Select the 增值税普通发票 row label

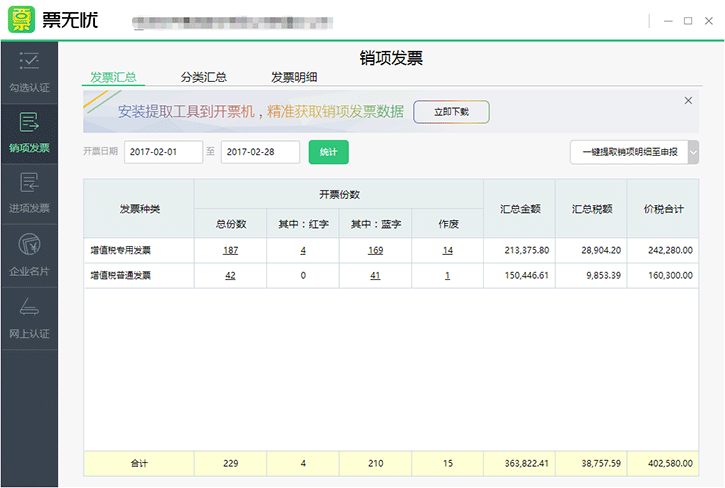point(120,275)
